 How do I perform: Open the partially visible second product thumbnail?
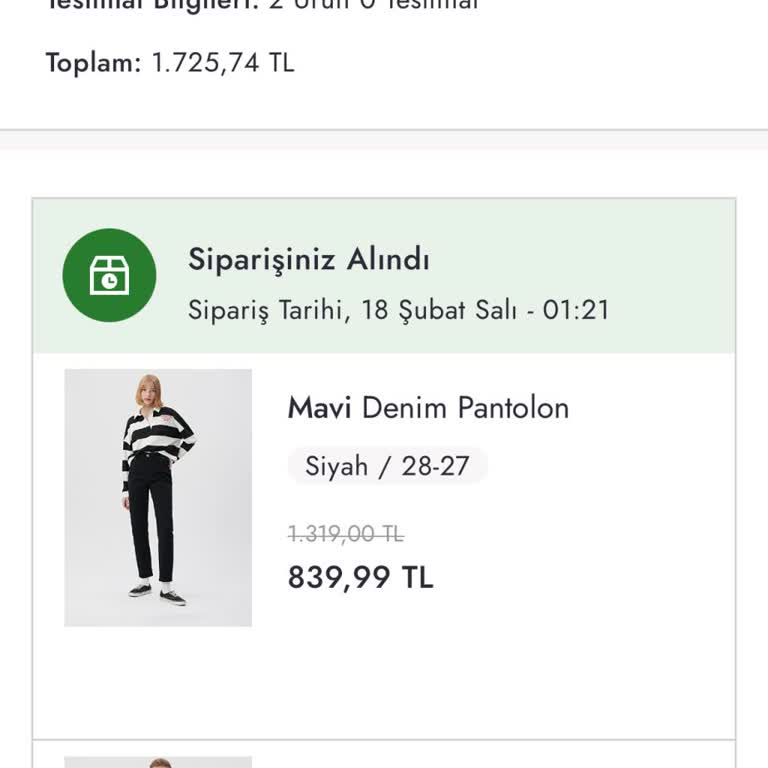158,762
